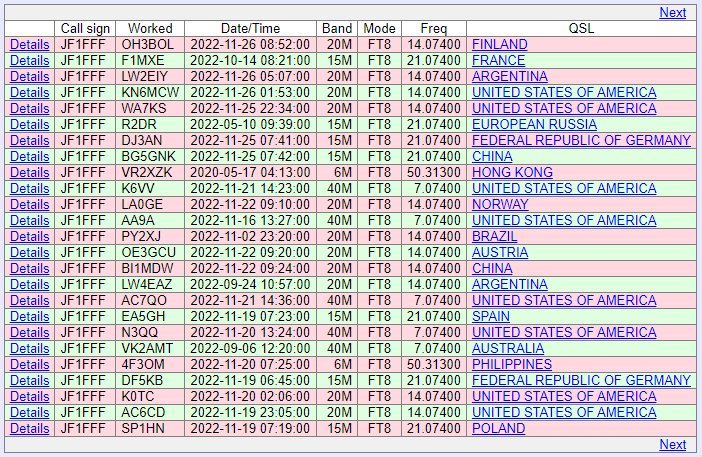Open the AUSTRIA QSL link
Viewport: 702px width, 457px height.
500,252
